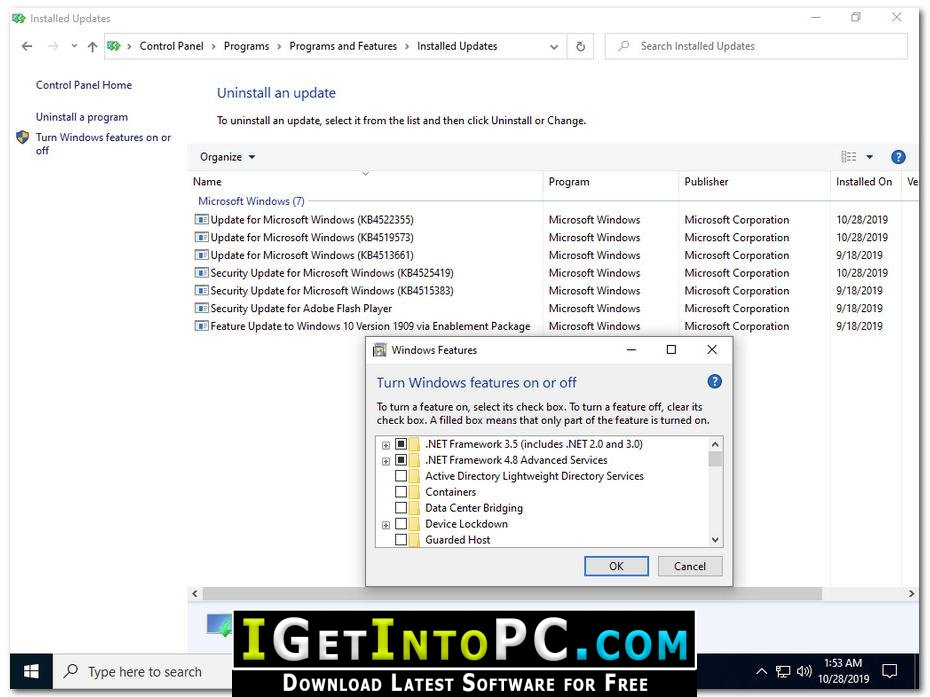Click the change view icon

click(x=849, y=157)
